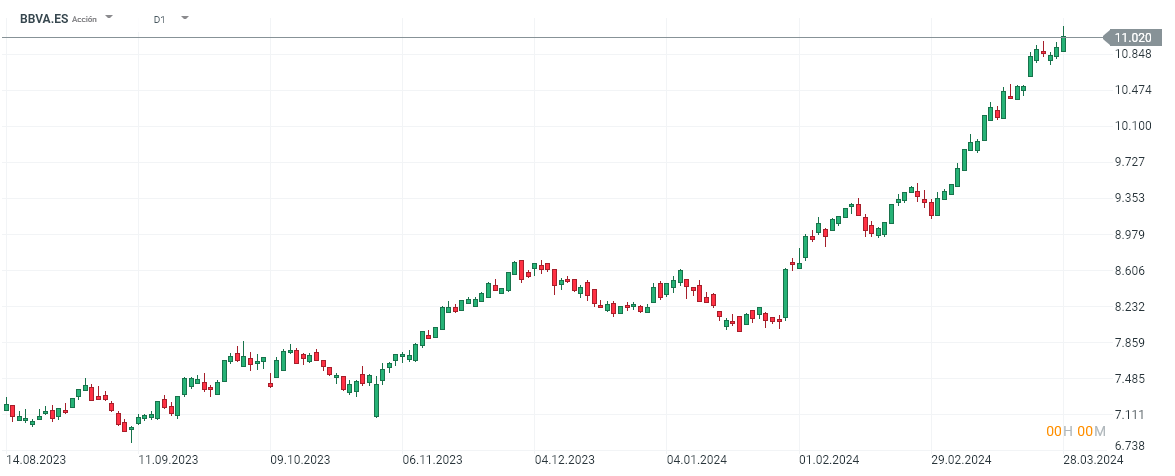
Task: Select the 8.606 price axis label
Action: click(1135, 271)
